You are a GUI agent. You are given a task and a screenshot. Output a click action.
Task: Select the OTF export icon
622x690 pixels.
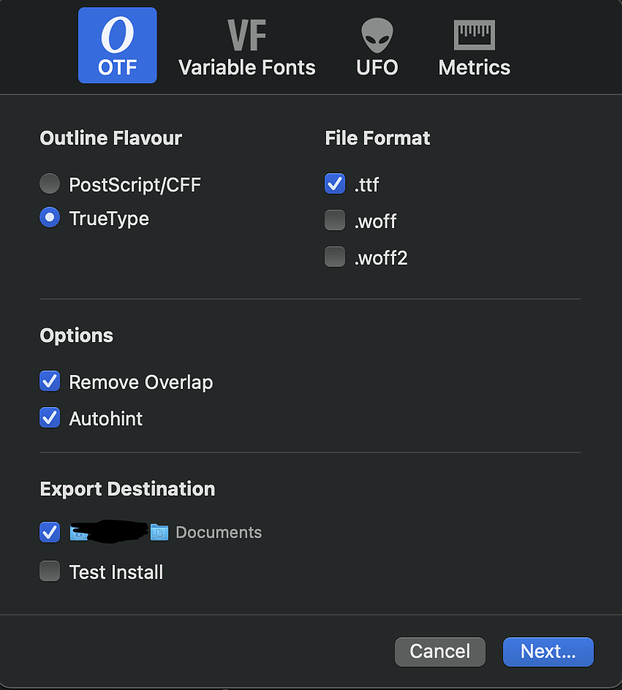point(117,37)
